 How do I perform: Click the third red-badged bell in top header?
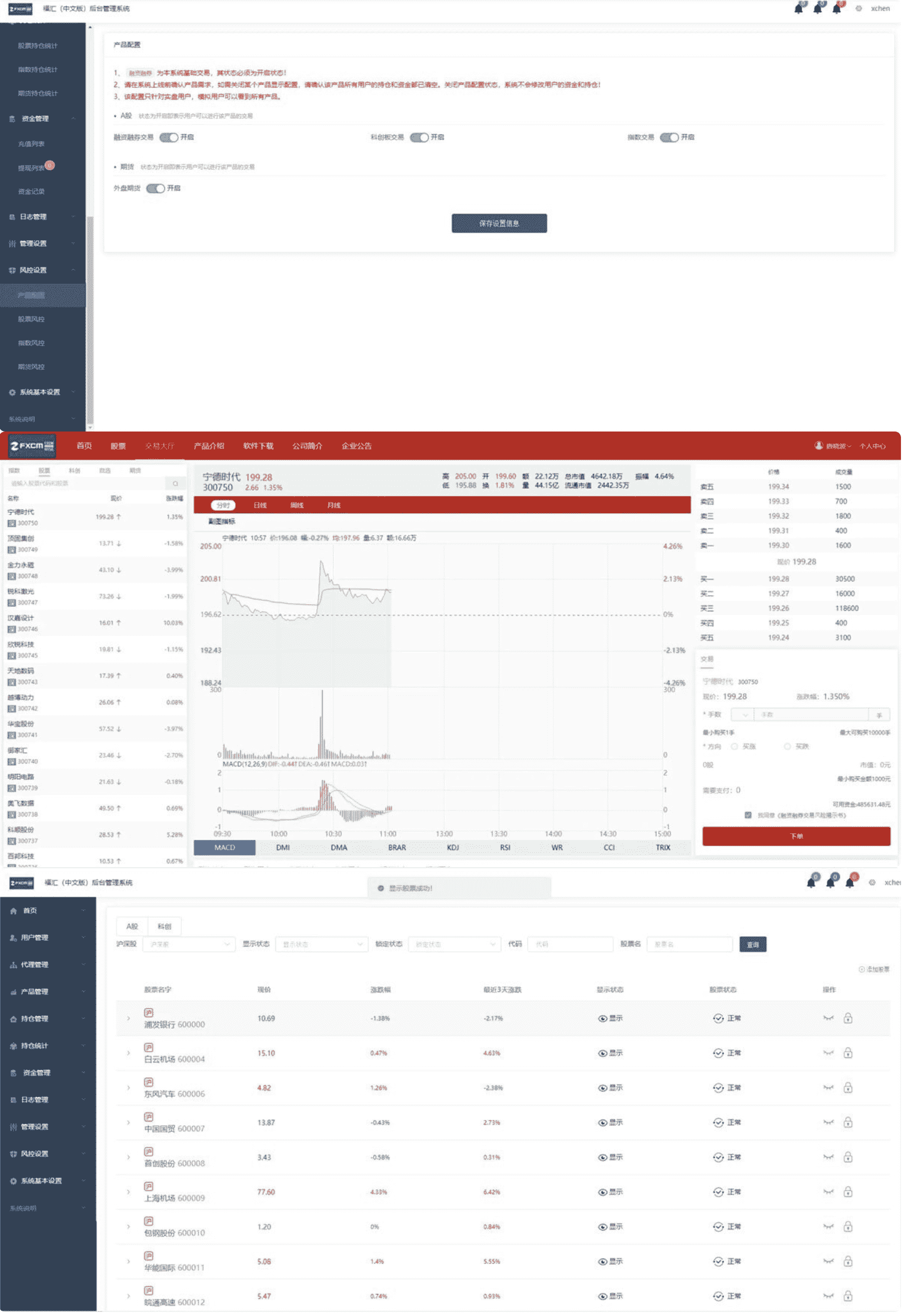pyautogui.click(x=837, y=8)
